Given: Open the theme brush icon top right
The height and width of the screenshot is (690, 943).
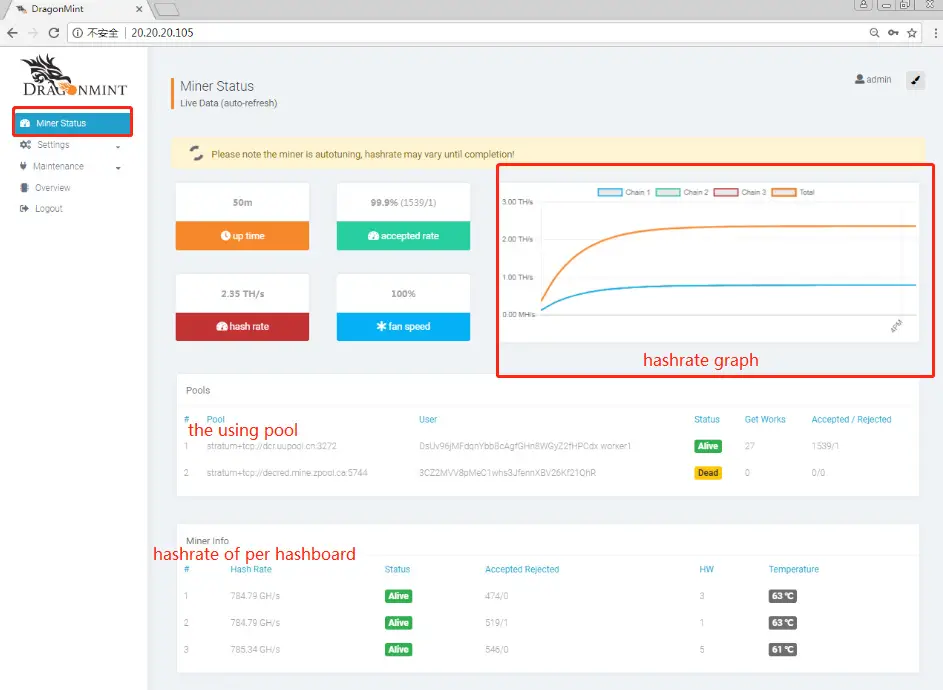Looking at the screenshot, I should 916,81.
